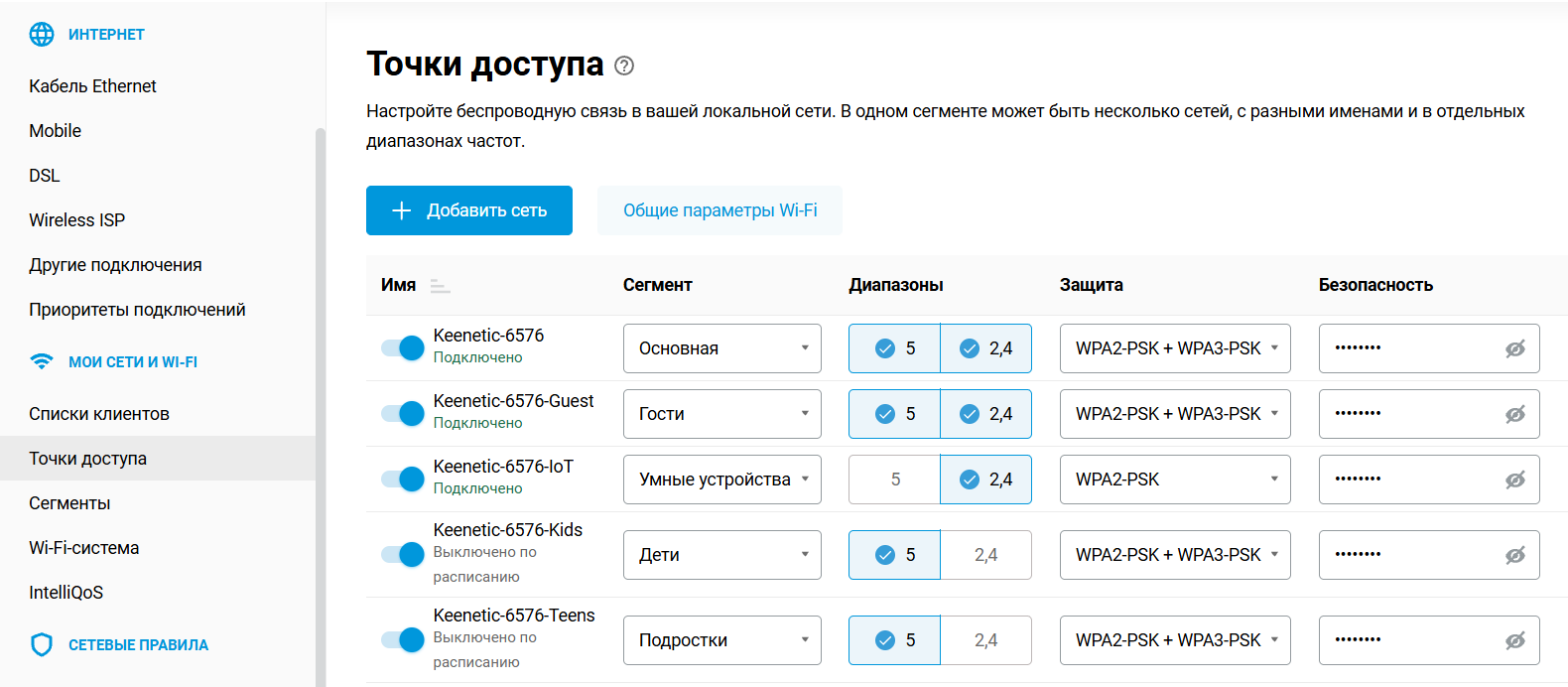
Task: Open the Основная segment dropdown
Action: click(722, 348)
